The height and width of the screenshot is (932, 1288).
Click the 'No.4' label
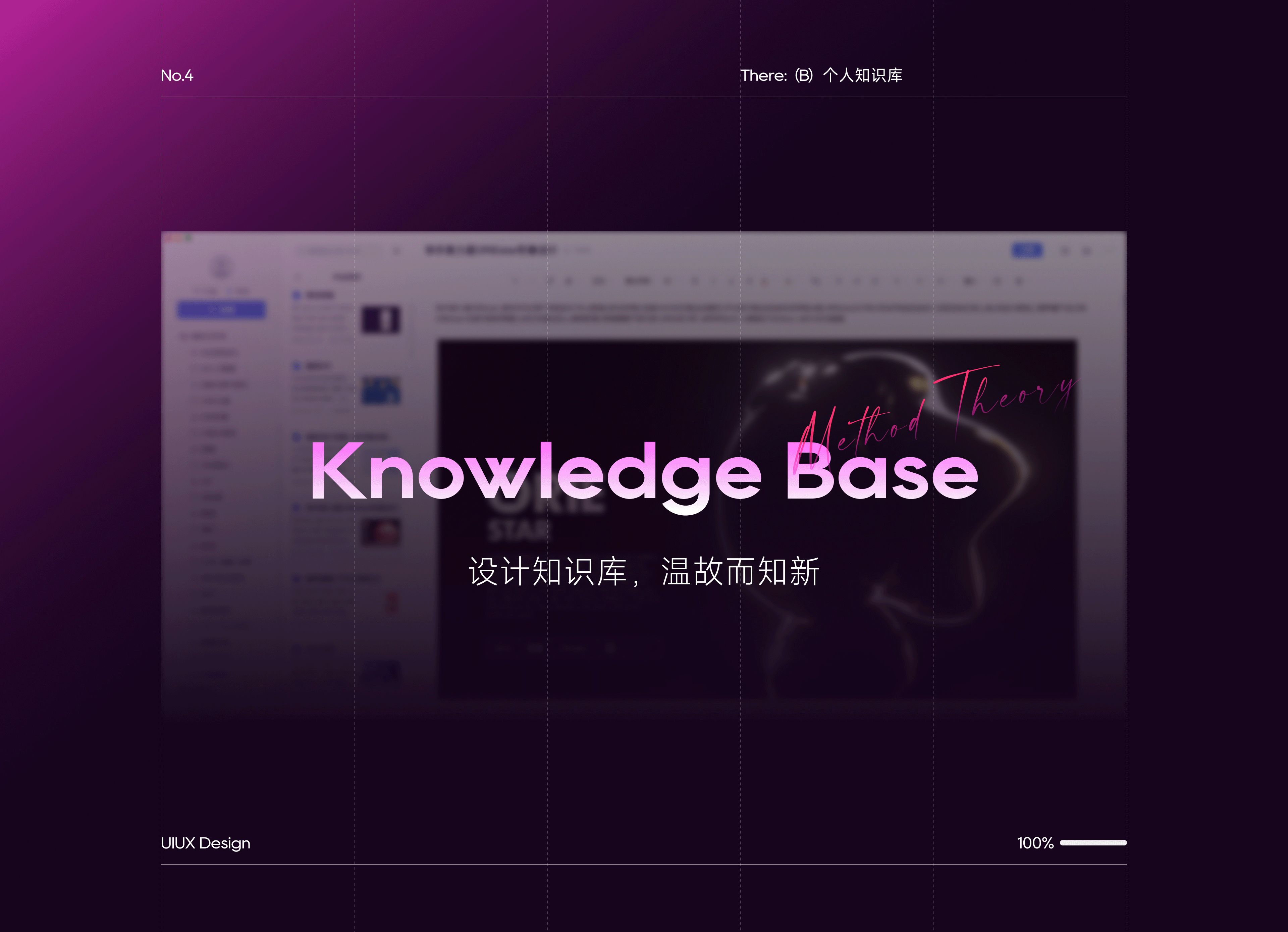[177, 75]
